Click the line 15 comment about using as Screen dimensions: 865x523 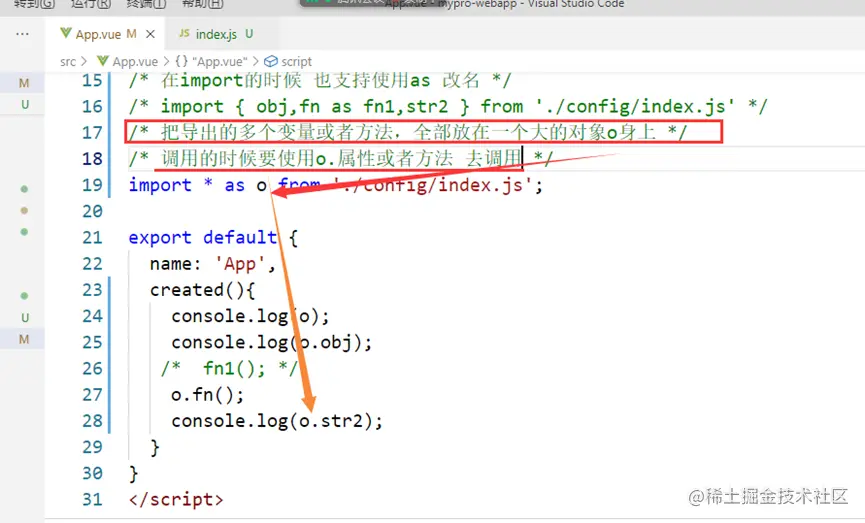pos(320,81)
